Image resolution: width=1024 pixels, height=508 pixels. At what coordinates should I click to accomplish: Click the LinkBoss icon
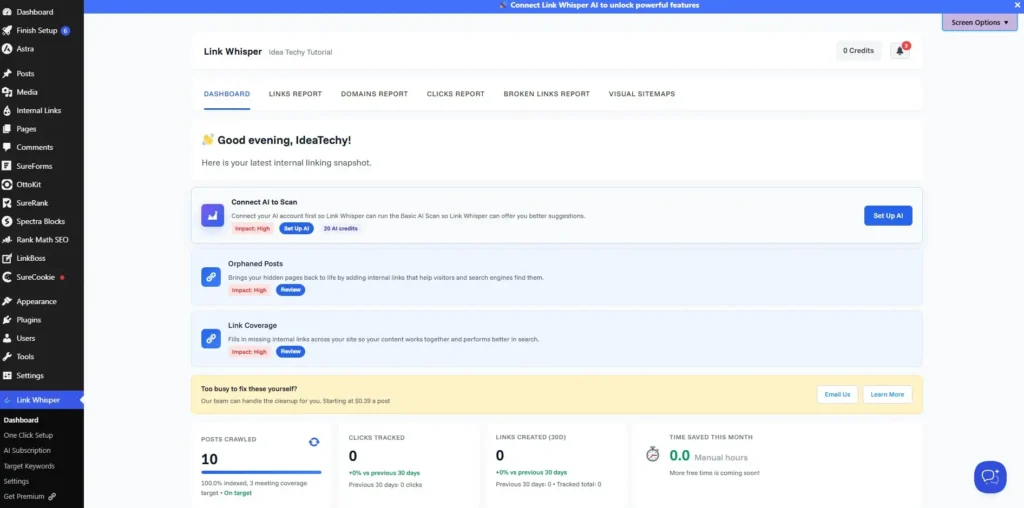(7, 258)
